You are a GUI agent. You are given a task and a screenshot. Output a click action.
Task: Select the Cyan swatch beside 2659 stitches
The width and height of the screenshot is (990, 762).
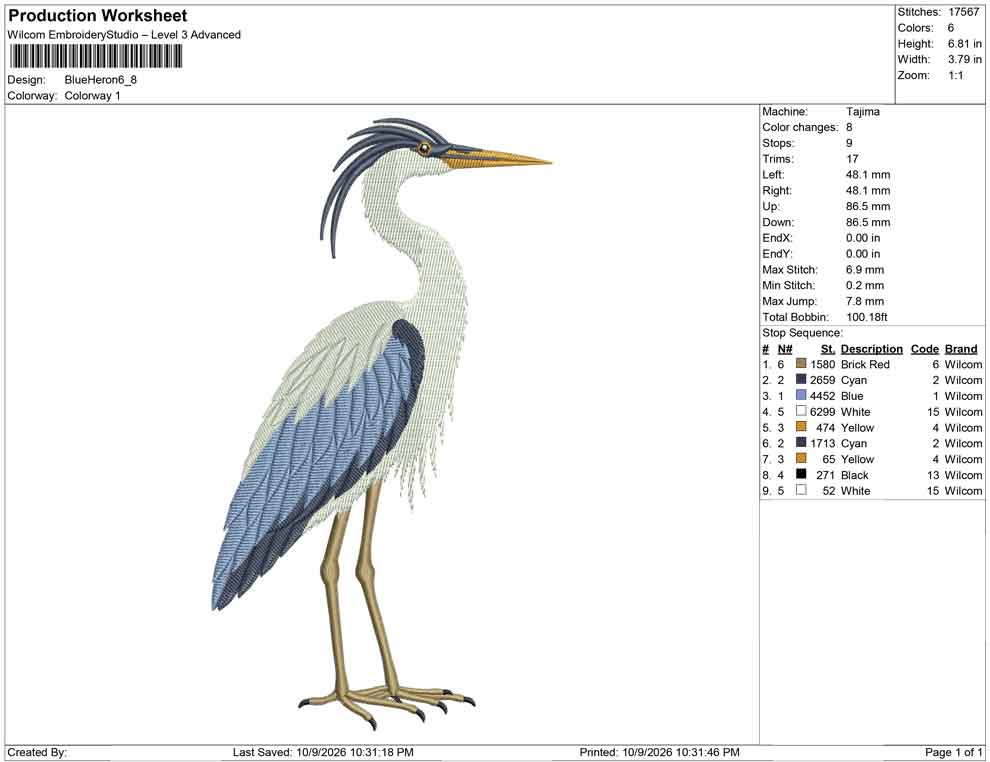801,379
